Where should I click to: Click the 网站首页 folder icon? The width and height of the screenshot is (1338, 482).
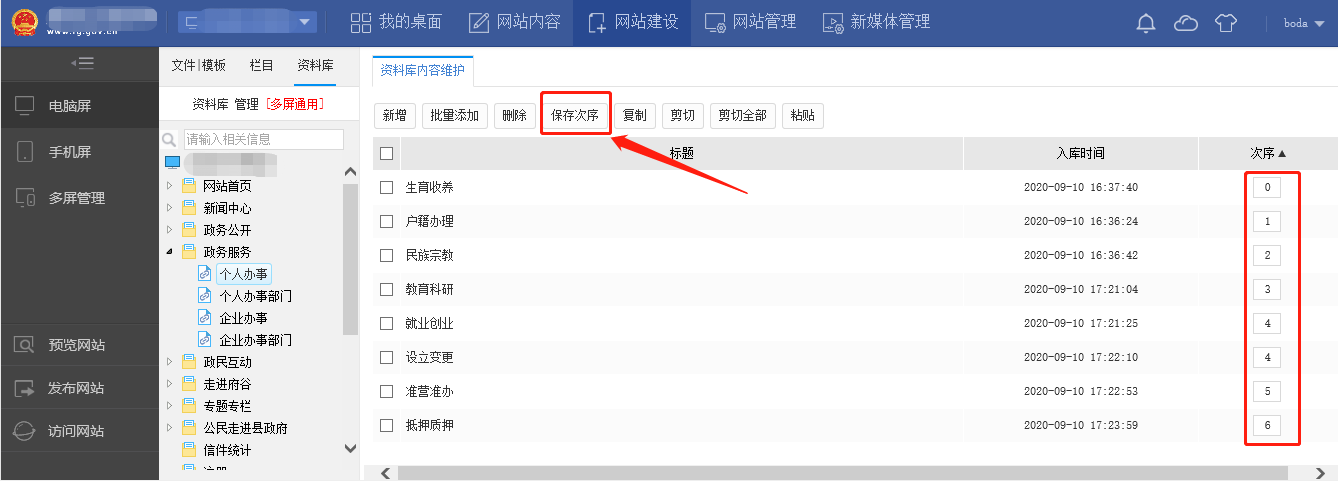click(189, 186)
